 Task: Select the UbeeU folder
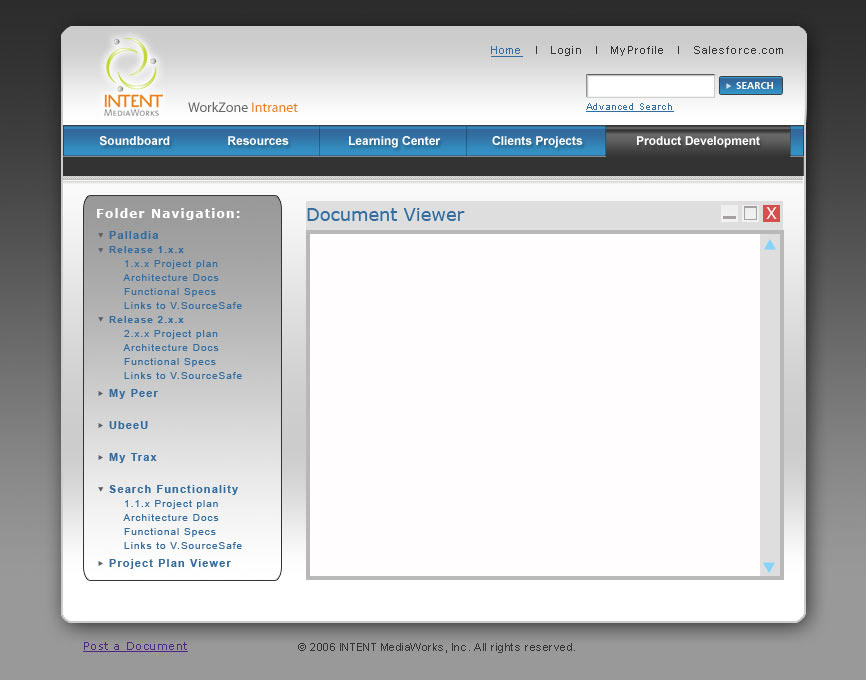129,425
